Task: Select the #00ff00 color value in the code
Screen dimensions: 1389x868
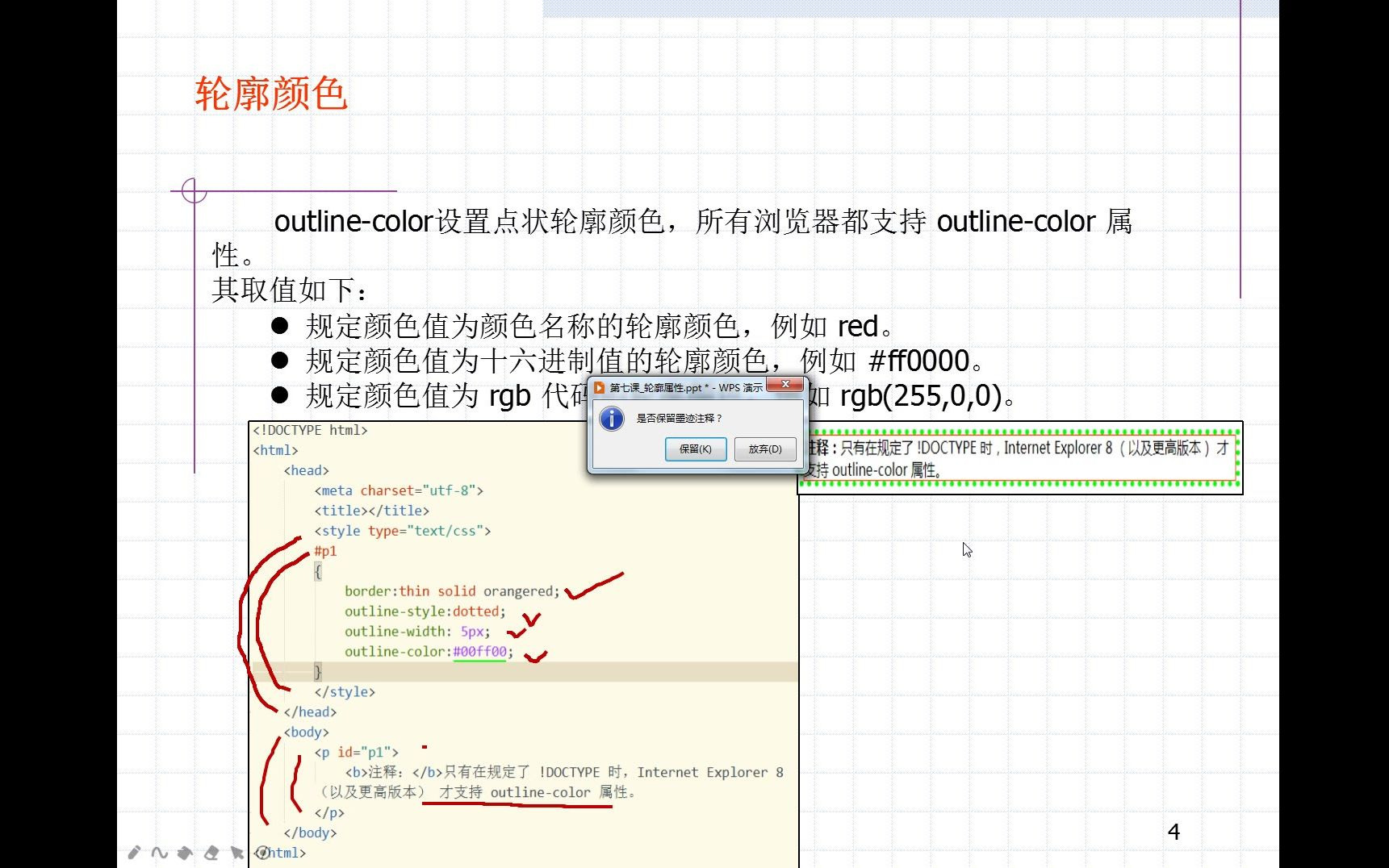Action: 480,651
